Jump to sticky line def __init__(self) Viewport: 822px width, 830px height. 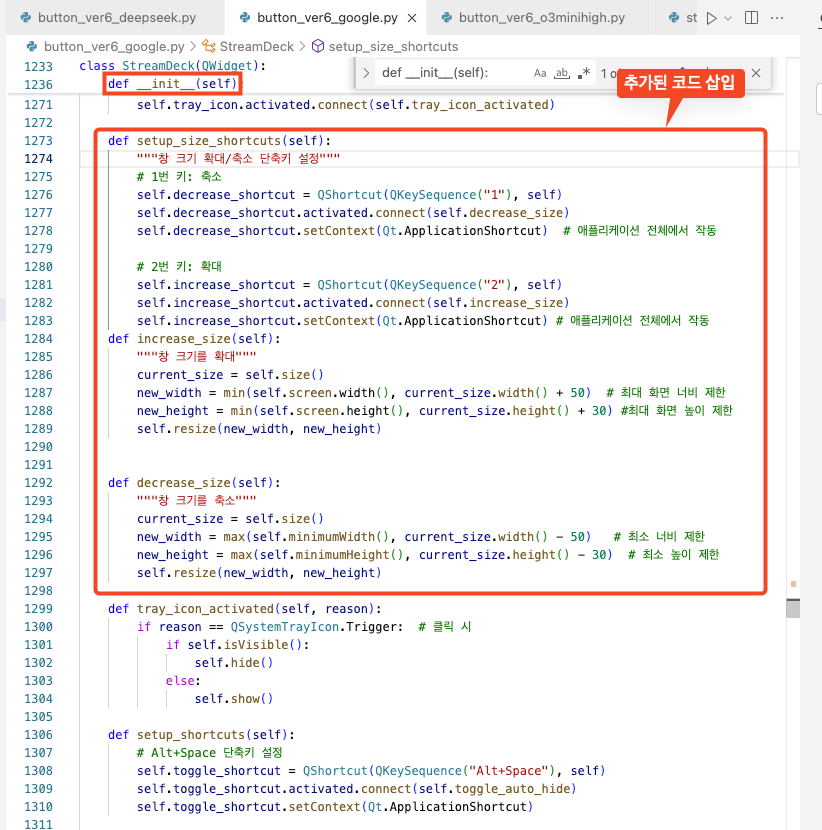pyautogui.click(x=173, y=84)
